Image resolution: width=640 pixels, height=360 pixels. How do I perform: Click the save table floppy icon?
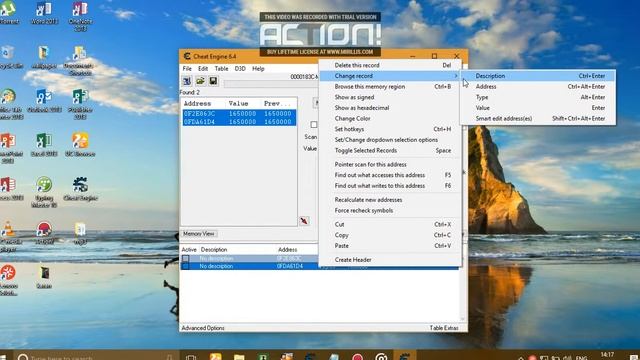click(x=213, y=81)
